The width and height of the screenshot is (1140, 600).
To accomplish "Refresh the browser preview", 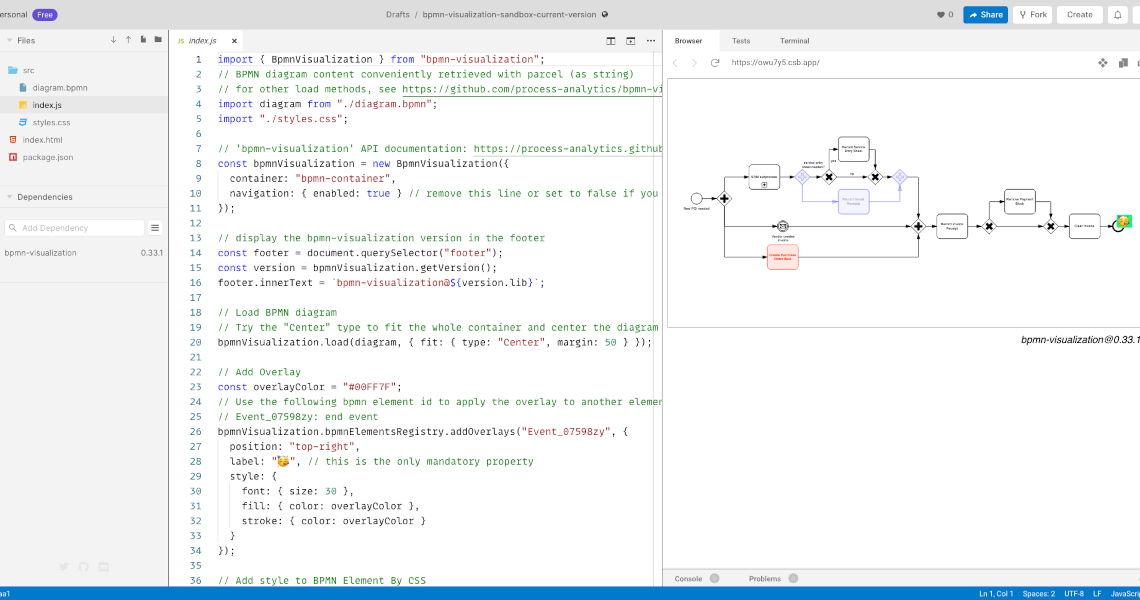I will coord(714,62).
